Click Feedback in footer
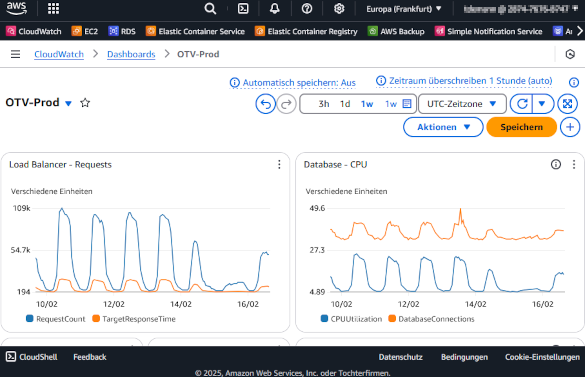The image size is (585, 377). pyautogui.click(x=90, y=357)
